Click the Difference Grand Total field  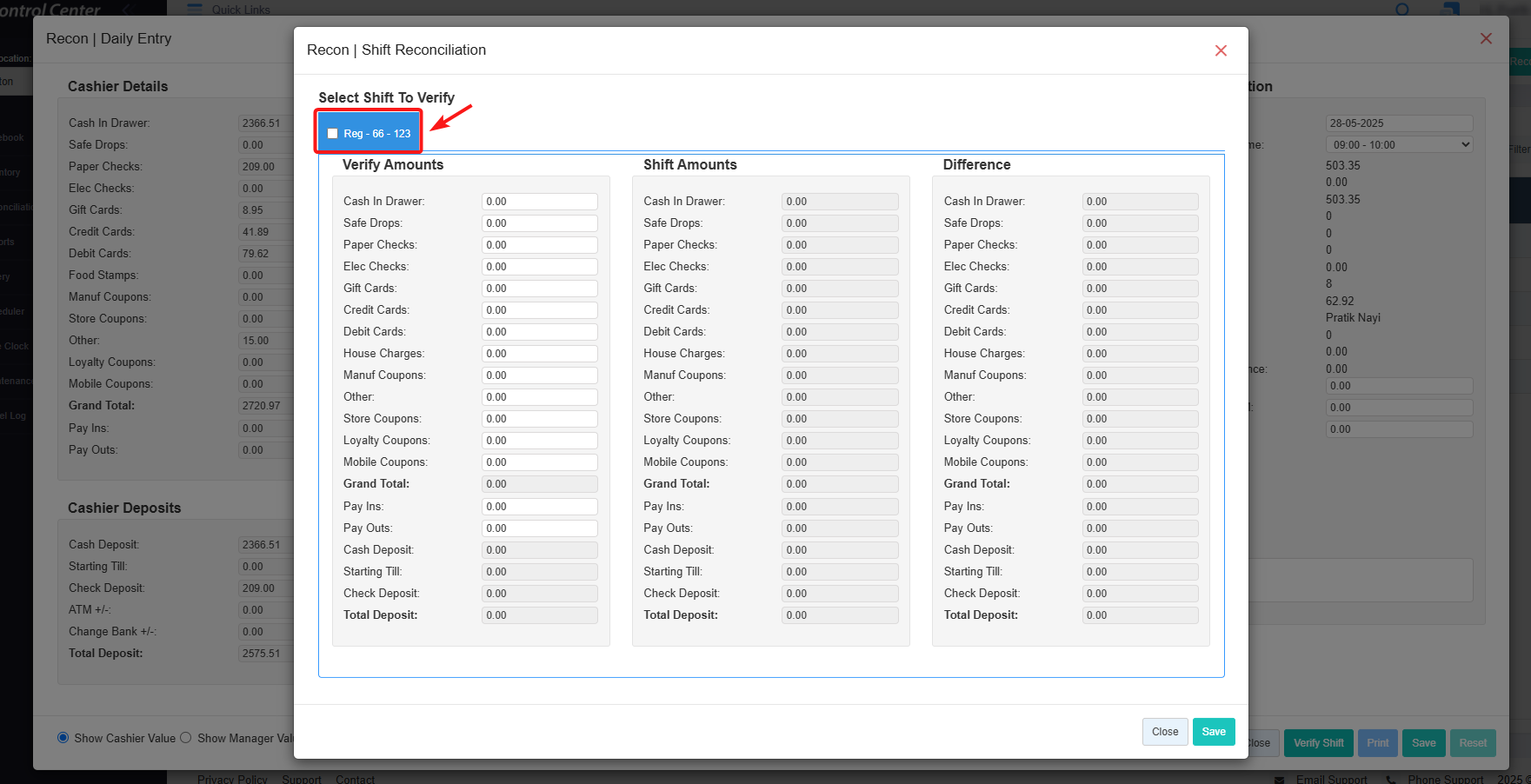pos(1141,484)
